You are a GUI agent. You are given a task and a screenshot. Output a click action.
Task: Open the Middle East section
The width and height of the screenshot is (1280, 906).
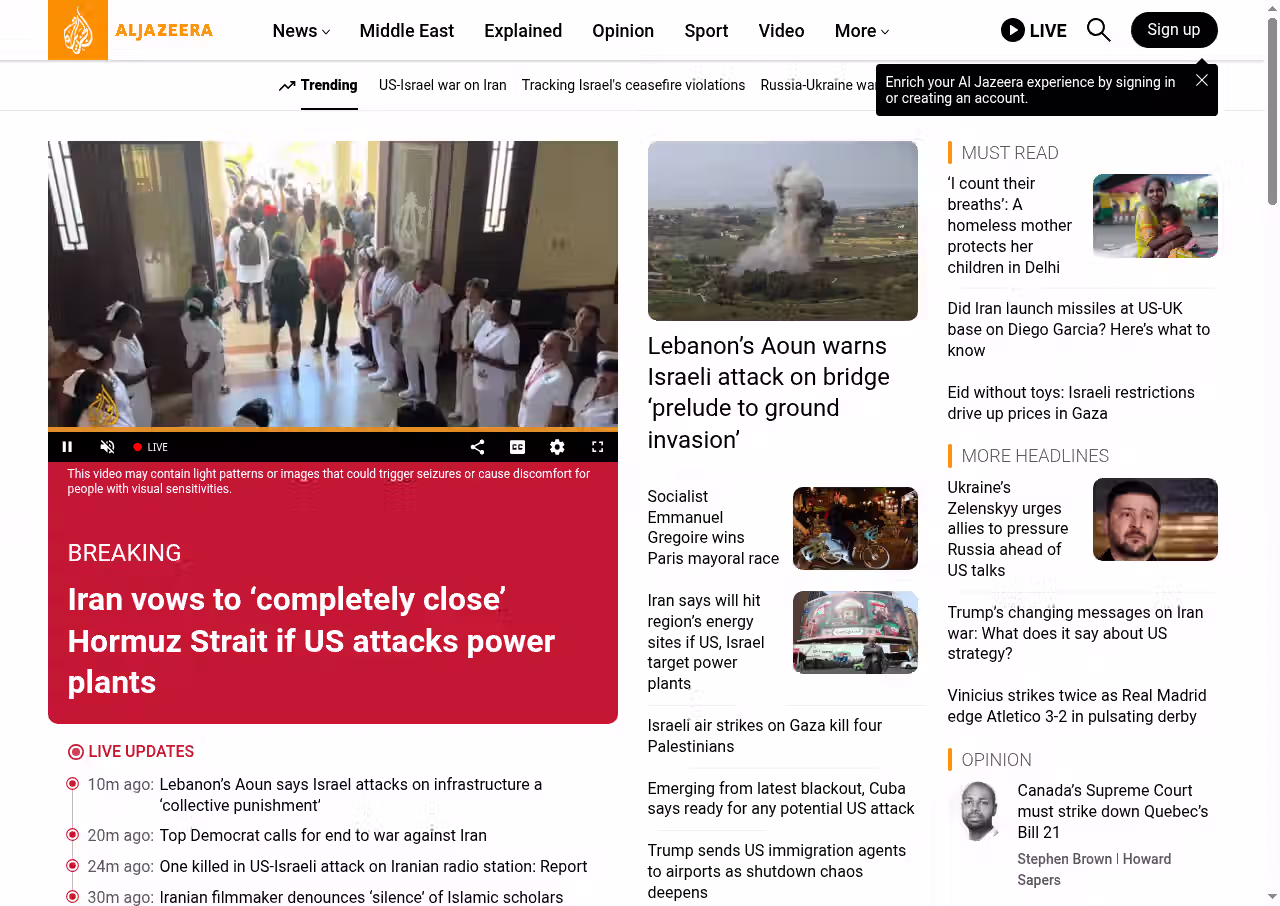click(x=406, y=31)
